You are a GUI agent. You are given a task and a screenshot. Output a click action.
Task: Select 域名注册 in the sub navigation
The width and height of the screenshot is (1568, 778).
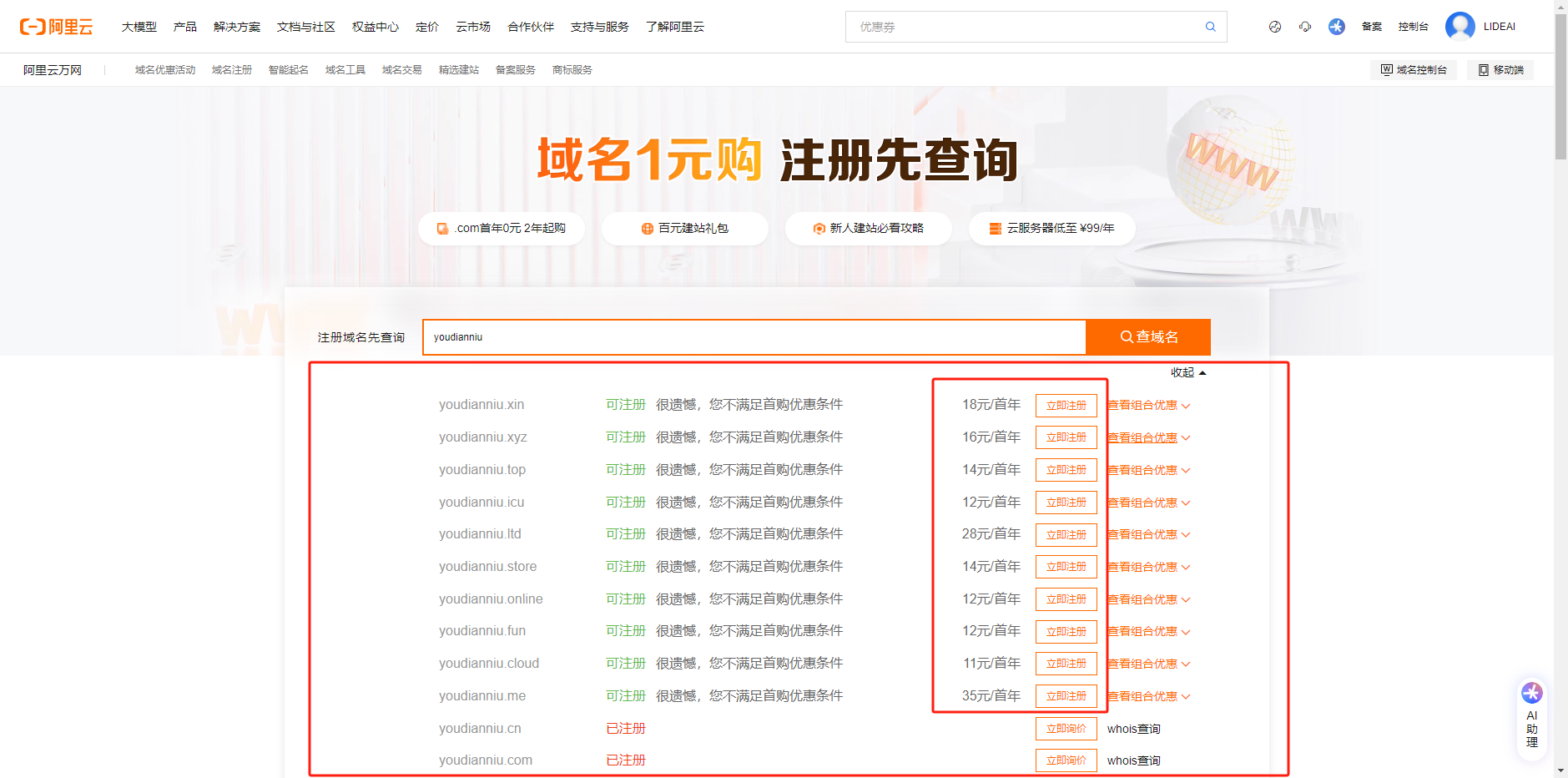[x=231, y=70]
